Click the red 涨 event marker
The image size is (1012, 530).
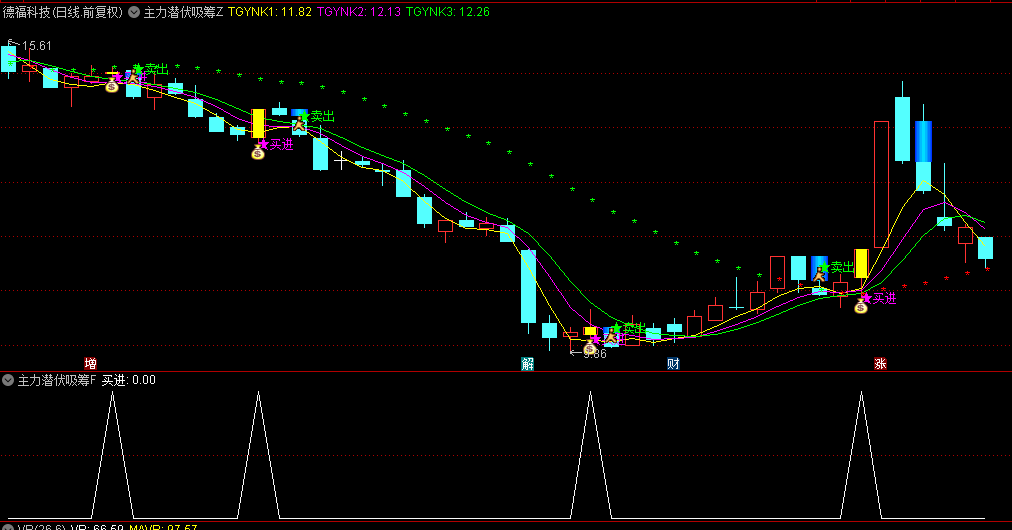880,364
